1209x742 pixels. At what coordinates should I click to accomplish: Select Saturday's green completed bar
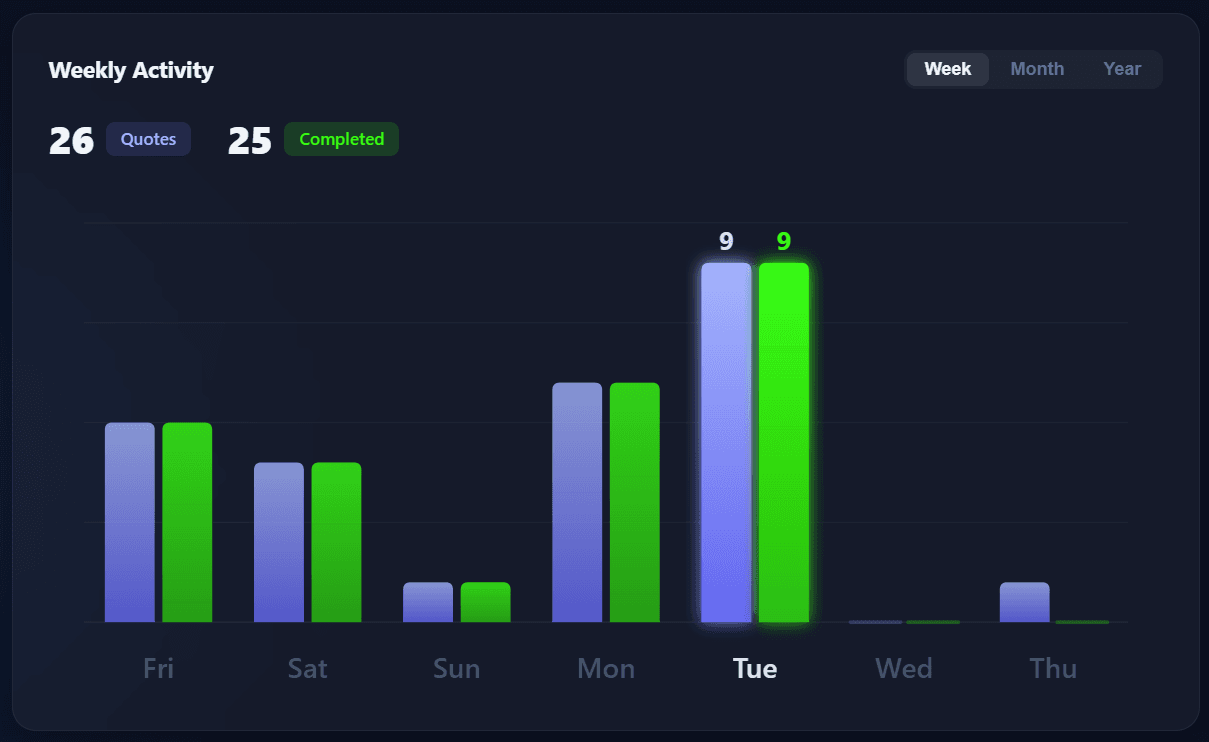coord(336,542)
